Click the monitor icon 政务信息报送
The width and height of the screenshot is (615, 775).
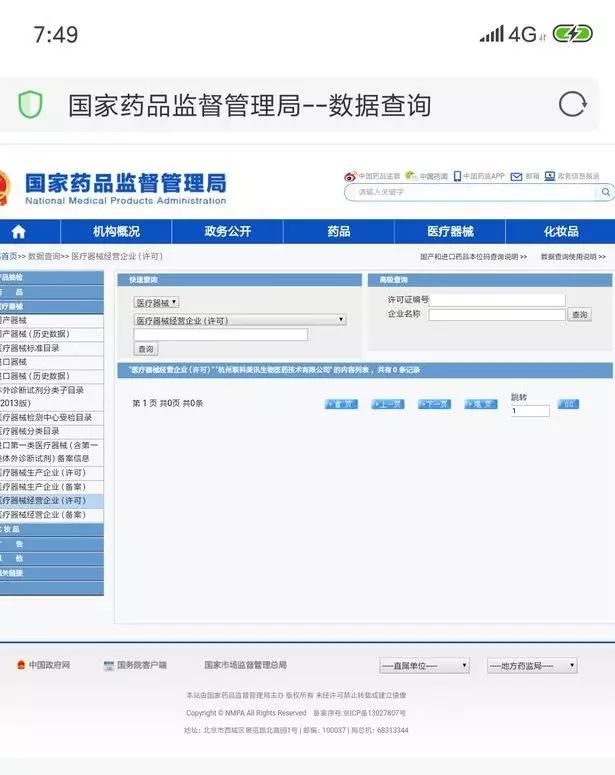550,176
